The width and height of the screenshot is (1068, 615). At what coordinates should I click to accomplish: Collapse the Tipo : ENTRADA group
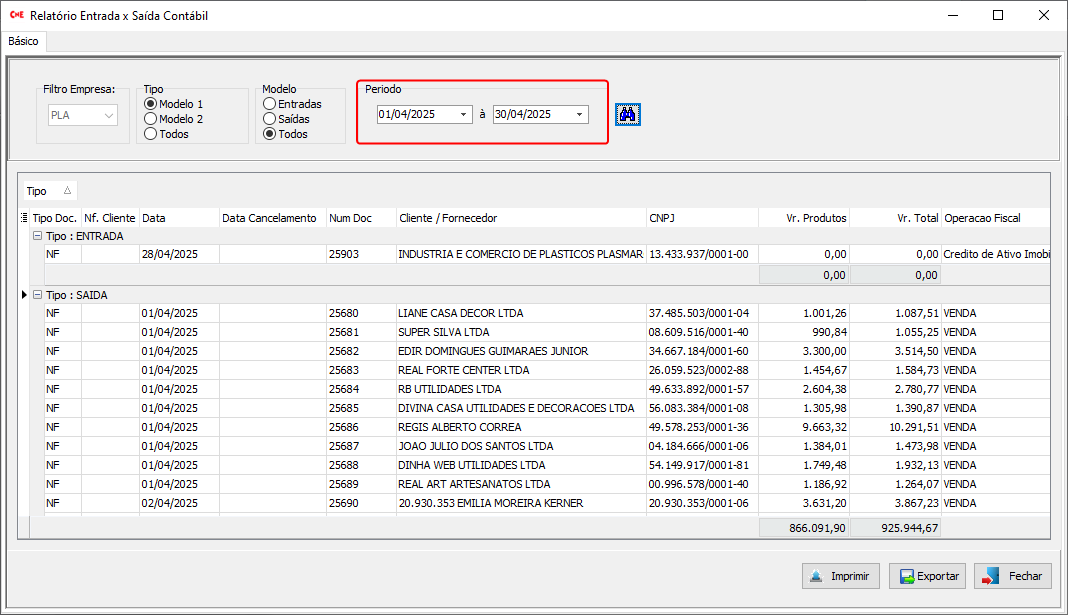click(37, 236)
